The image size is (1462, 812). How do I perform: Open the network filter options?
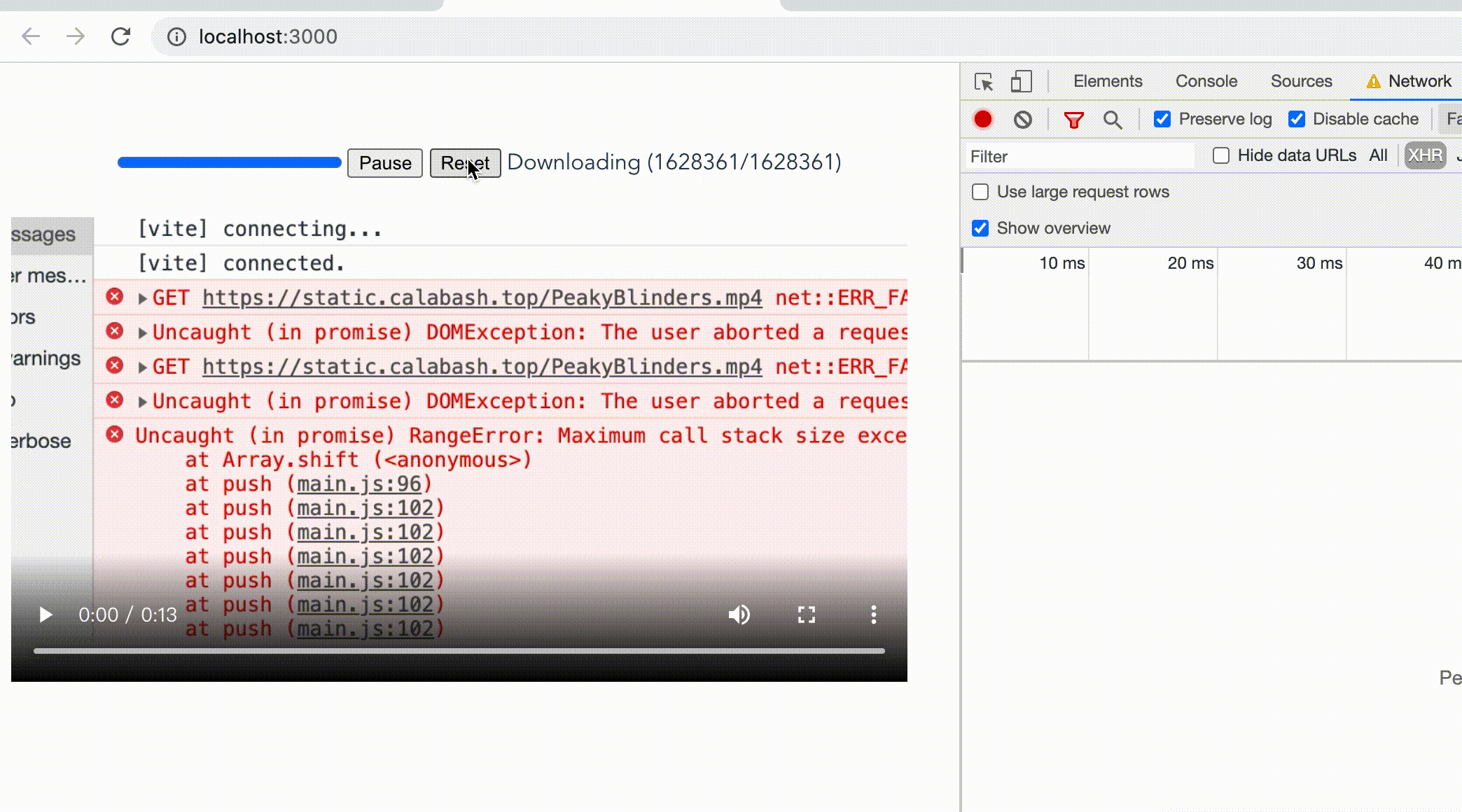coord(1073,119)
